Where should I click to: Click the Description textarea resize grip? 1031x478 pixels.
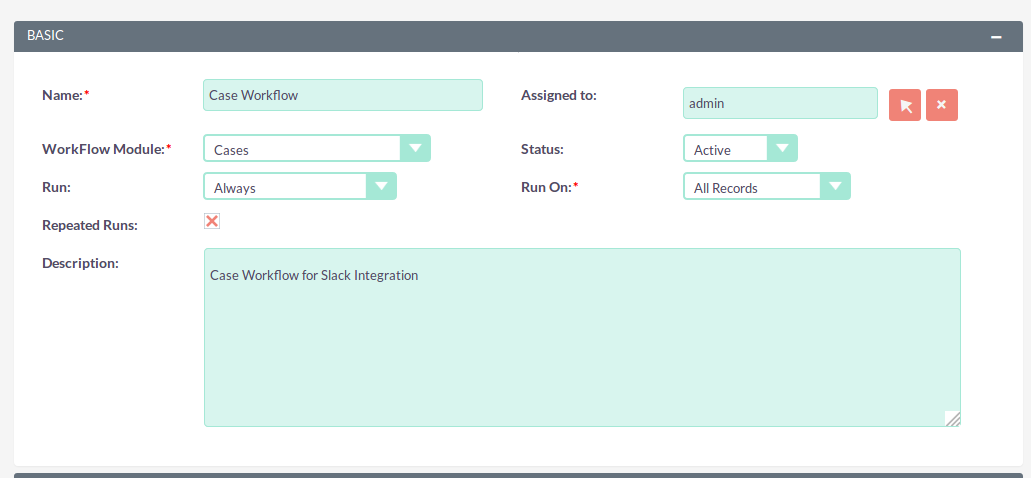pyautogui.click(x=953, y=419)
